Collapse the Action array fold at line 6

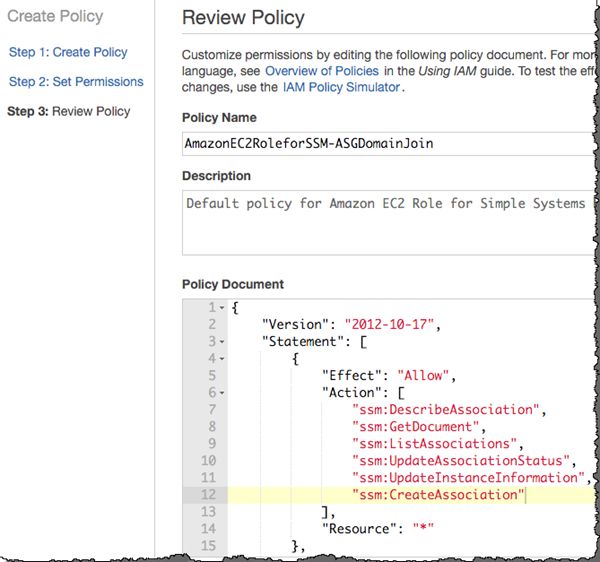(222, 393)
